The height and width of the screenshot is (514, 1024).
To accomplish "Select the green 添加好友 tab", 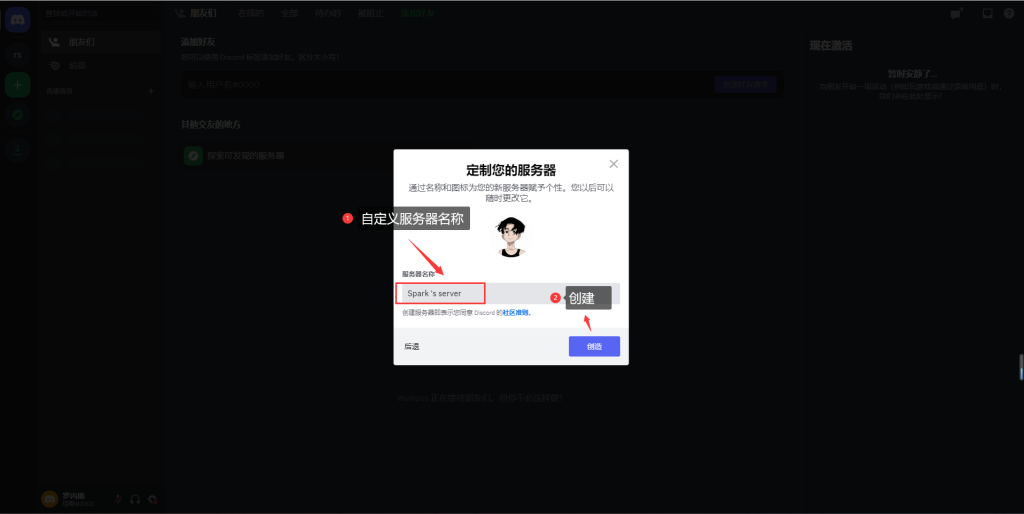I will 417,14.
